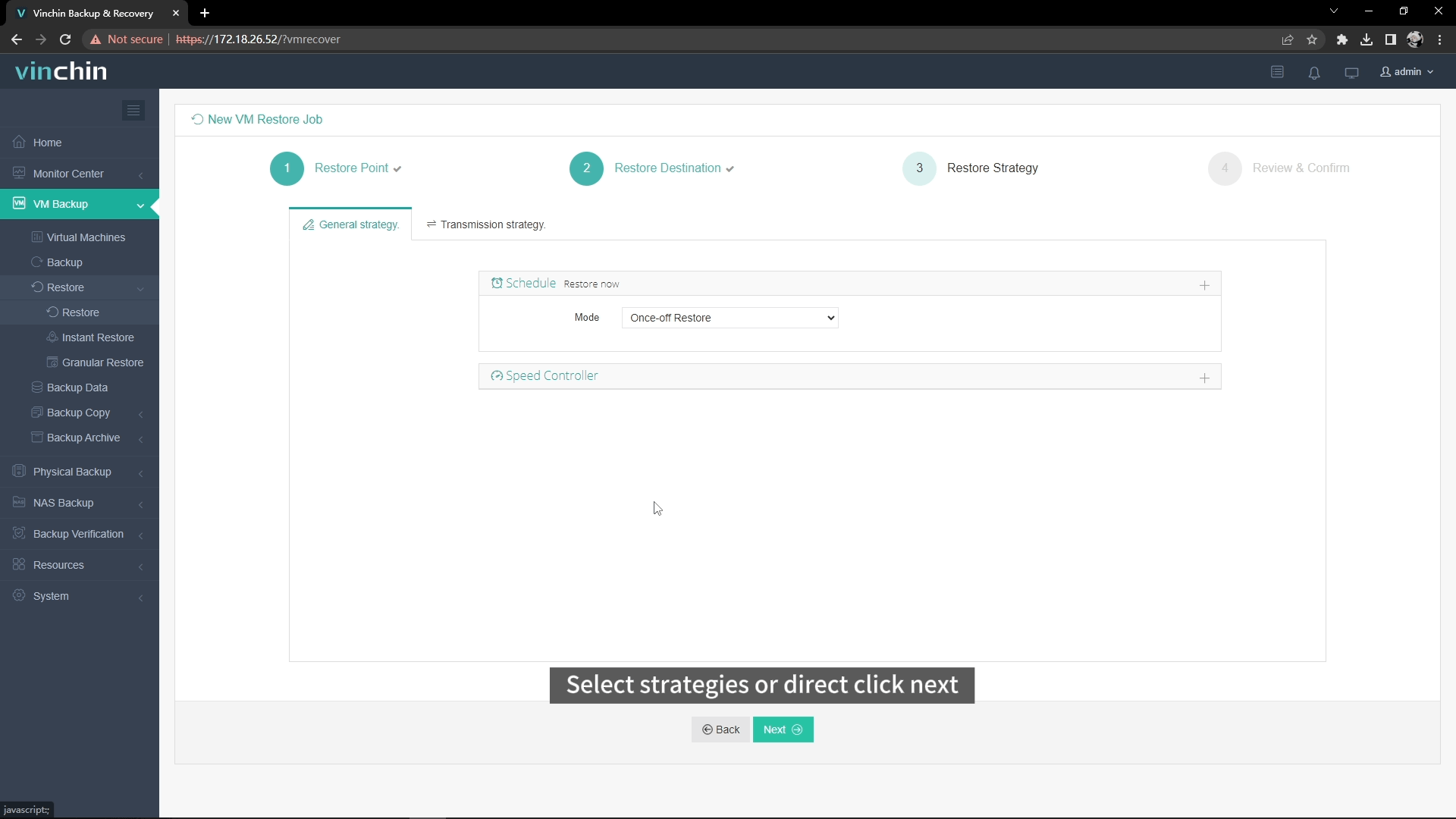The height and width of the screenshot is (819, 1456).
Task: Switch to General strategy tab
Action: (x=350, y=224)
